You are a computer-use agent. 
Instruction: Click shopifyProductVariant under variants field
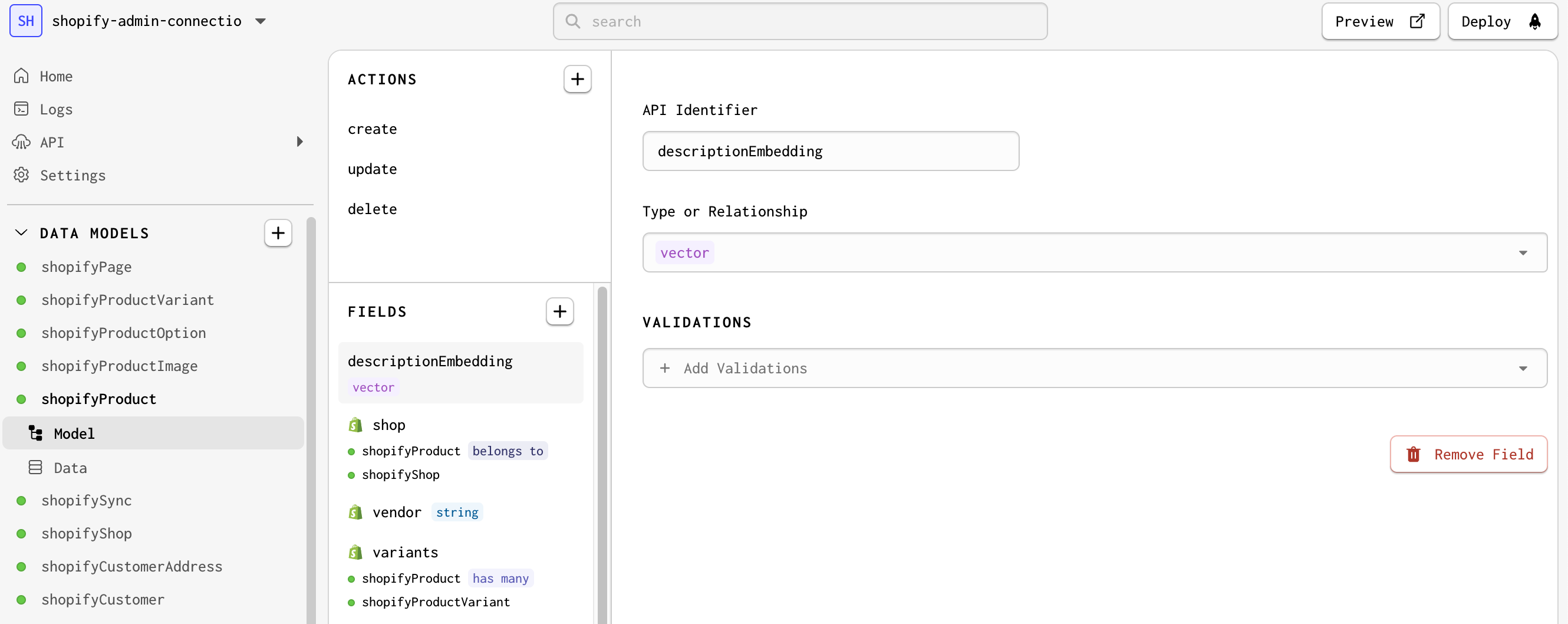[x=436, y=602]
